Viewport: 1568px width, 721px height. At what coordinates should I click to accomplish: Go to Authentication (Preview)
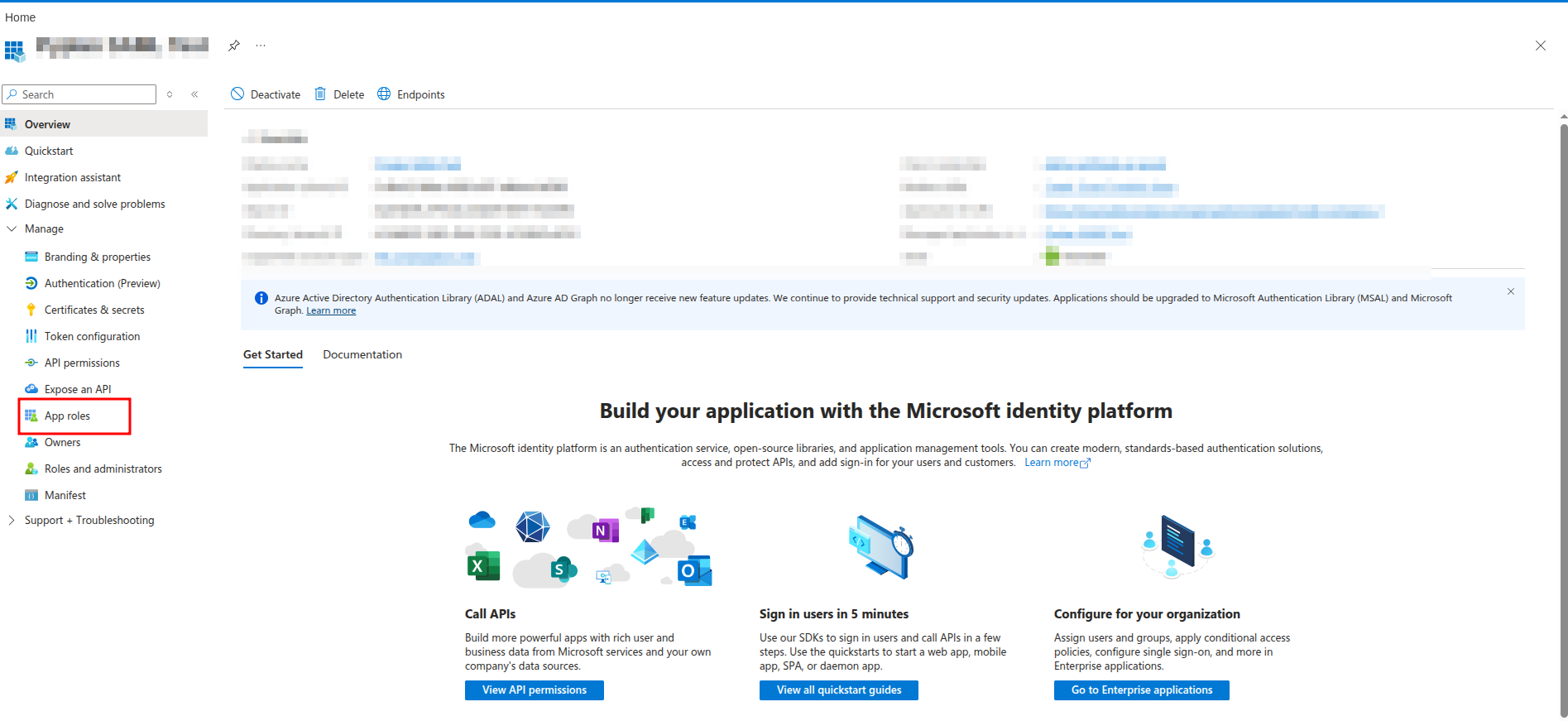coord(104,283)
